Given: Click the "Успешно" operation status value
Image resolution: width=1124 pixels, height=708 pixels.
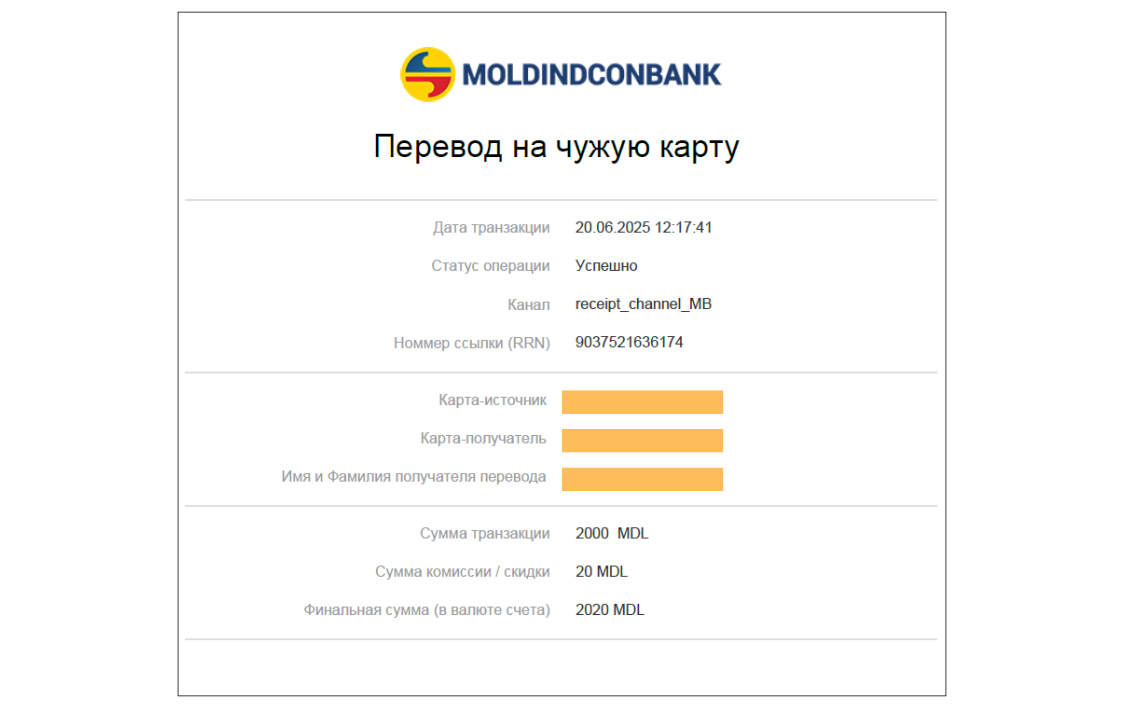Looking at the screenshot, I should 606,266.
